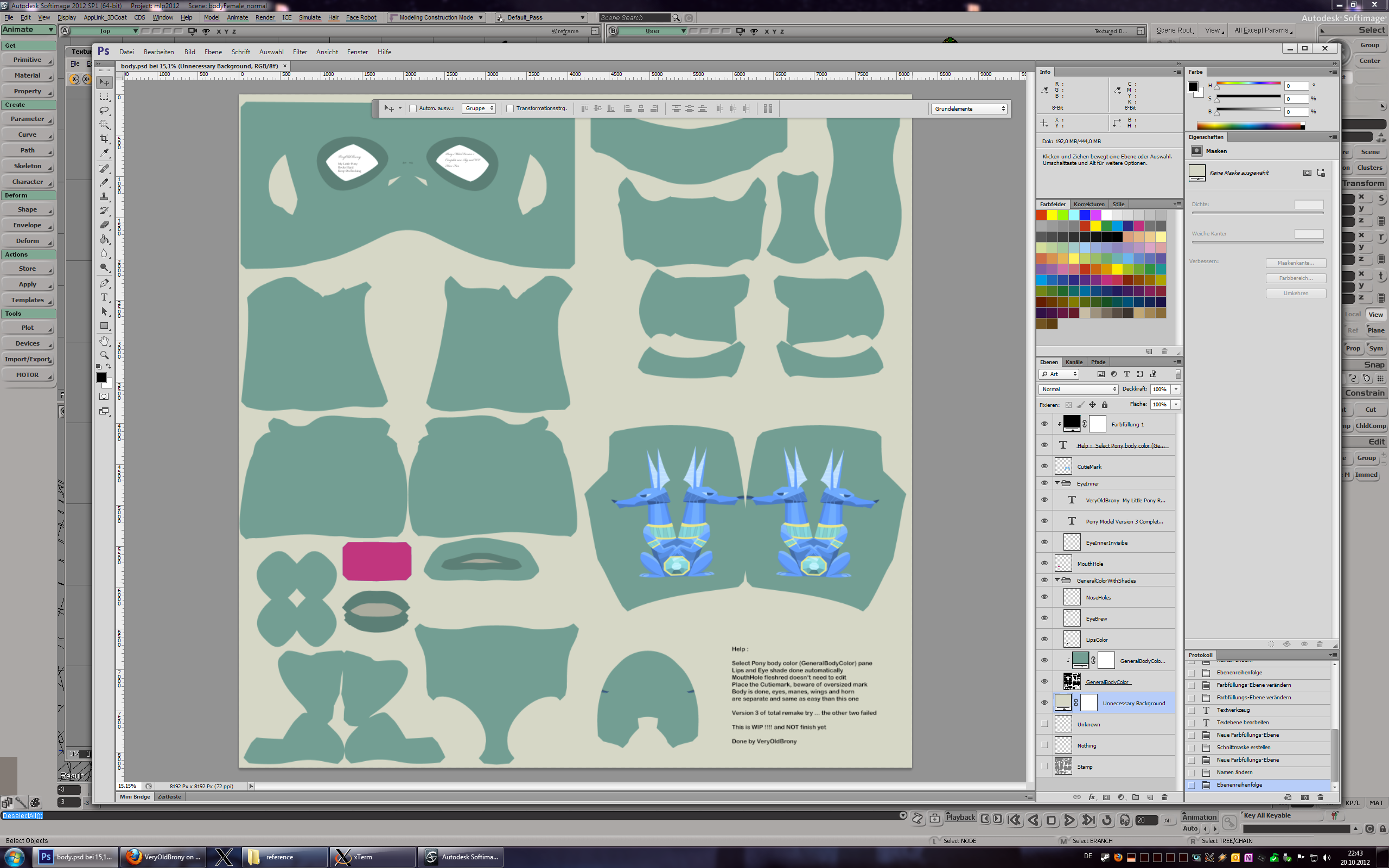Select the Hand tool

pos(104,341)
